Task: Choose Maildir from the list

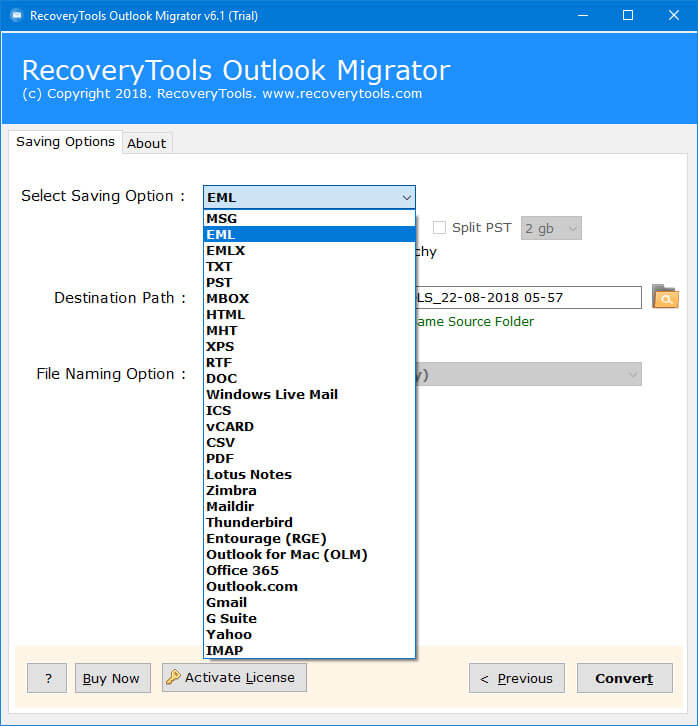Action: click(x=309, y=506)
